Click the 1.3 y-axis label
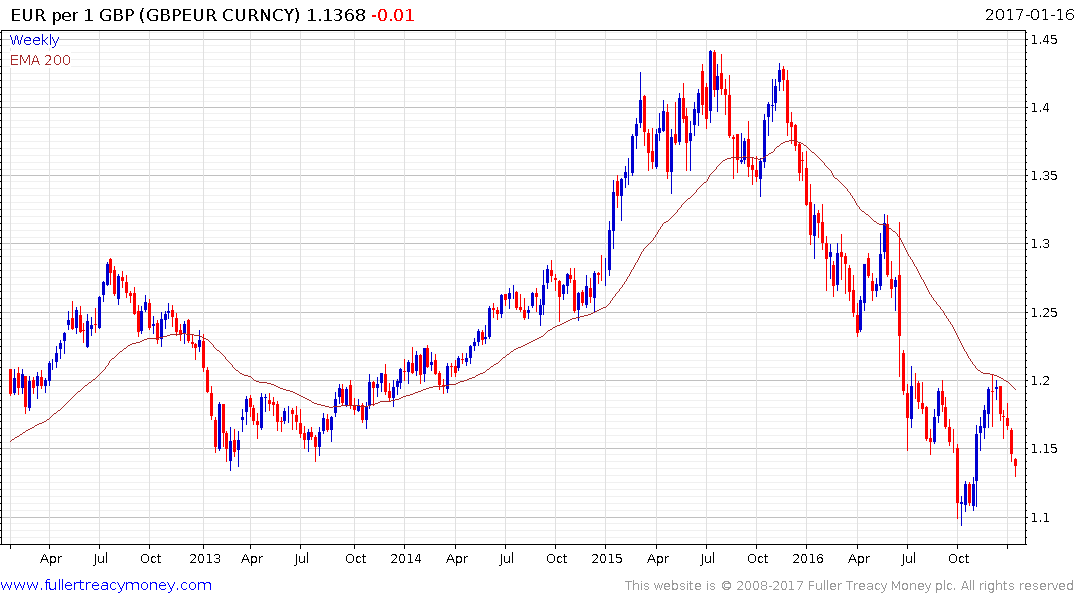Viewport: 1075px width, 600px height. point(1040,244)
